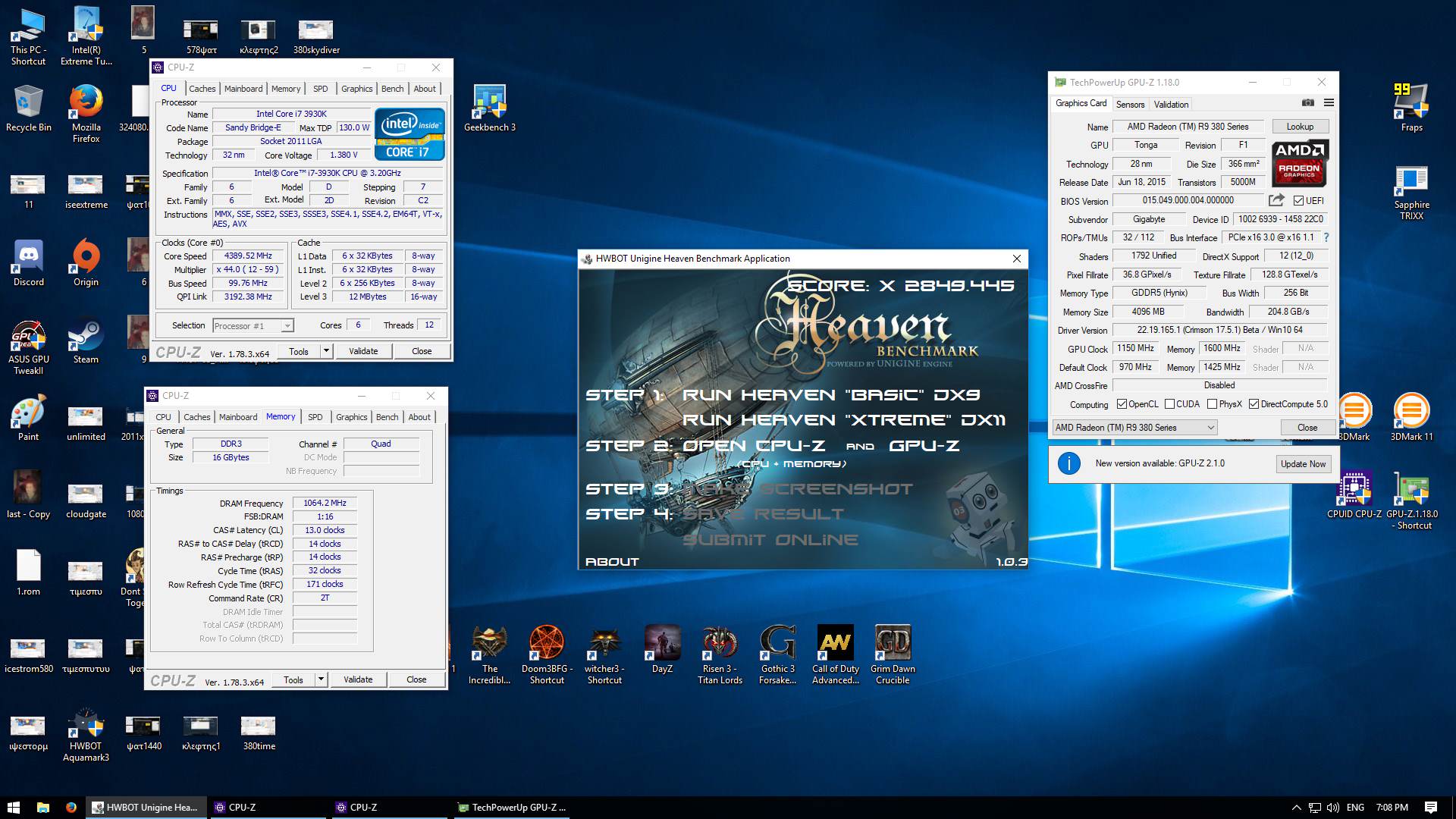Open GPU-Z.1.18.0 shortcut icon
This screenshot has width=1456, height=819.
[x=1411, y=500]
